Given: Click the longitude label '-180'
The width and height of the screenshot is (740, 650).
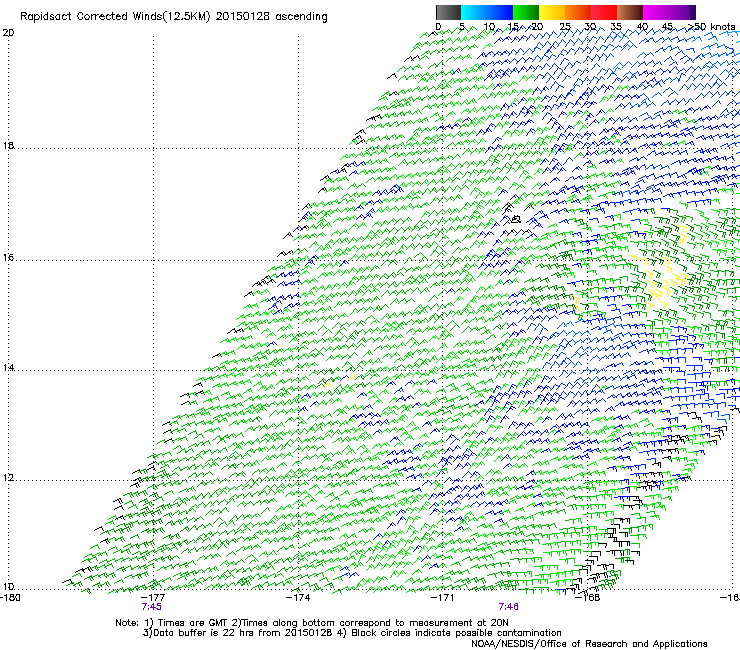Looking at the screenshot, I should [10, 598].
